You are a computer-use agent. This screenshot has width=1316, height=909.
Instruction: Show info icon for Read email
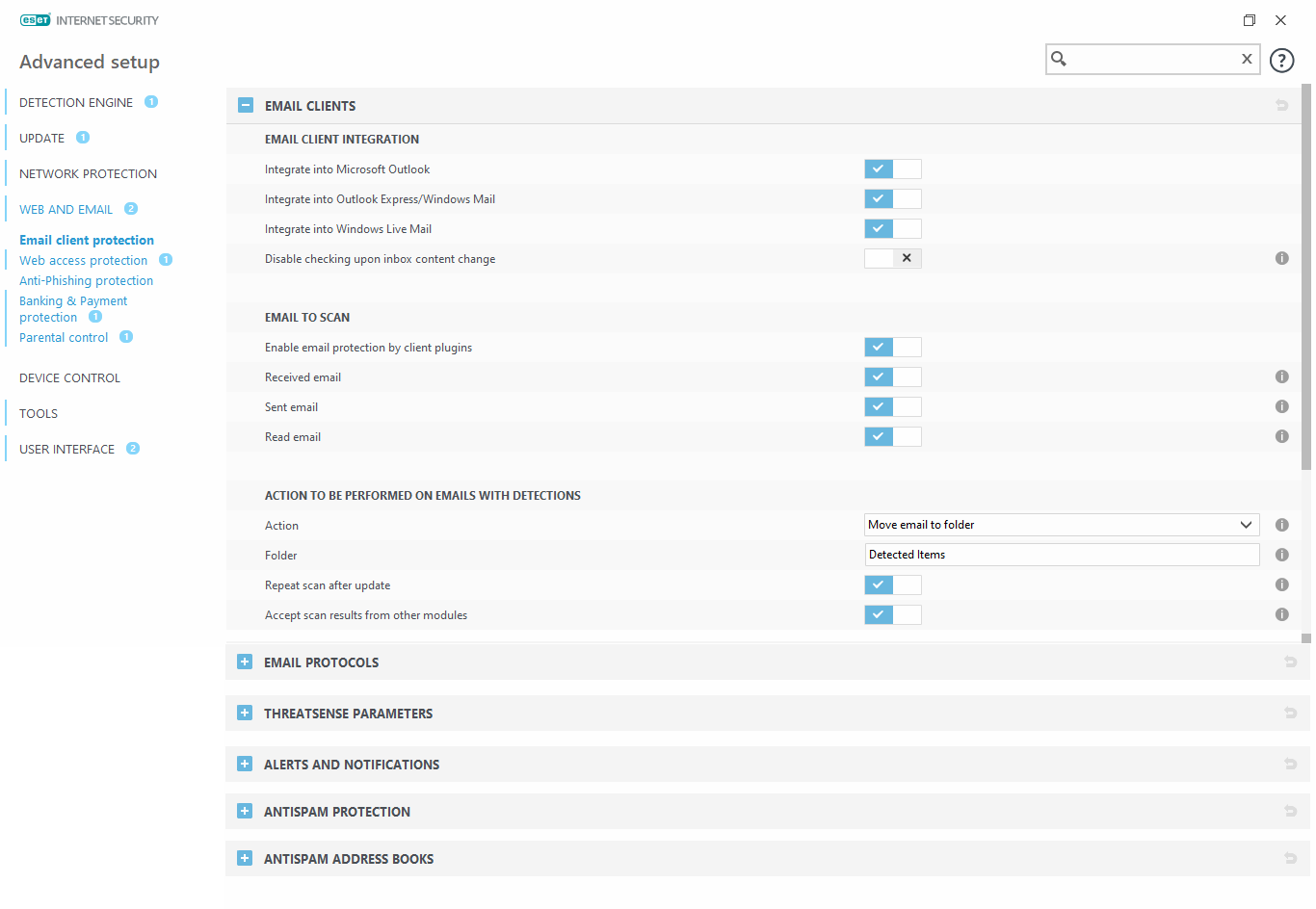(x=1281, y=436)
